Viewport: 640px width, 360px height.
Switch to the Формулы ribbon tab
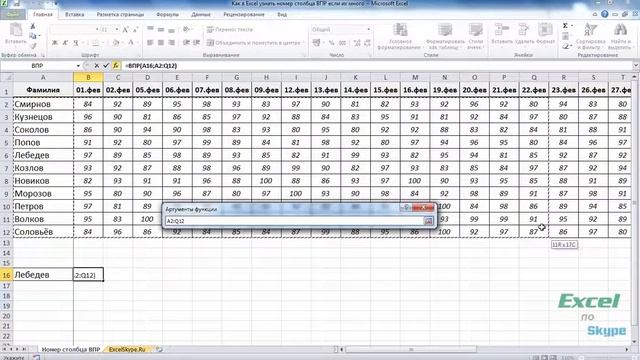point(167,14)
